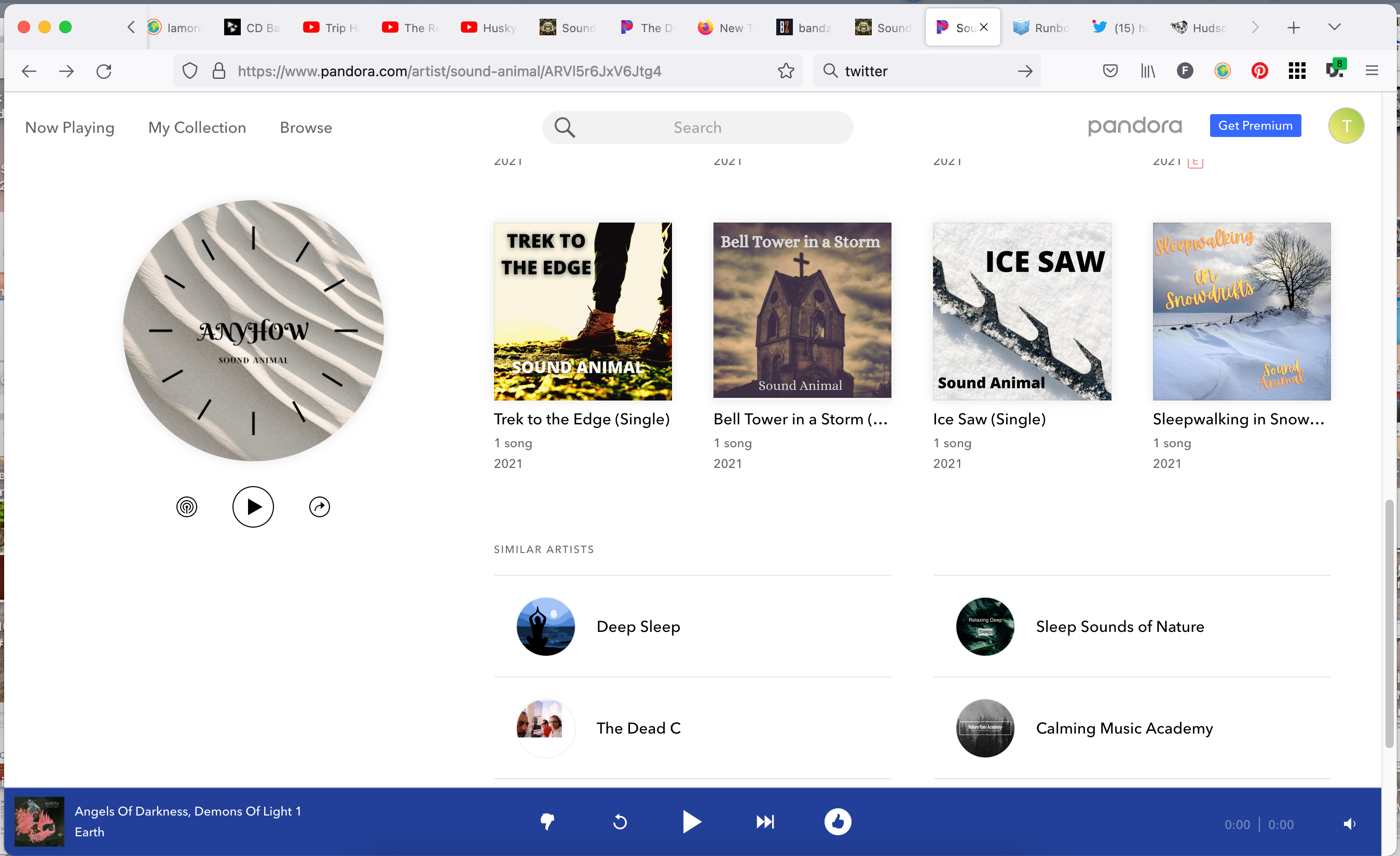Click the thumbs down icon in player bar
Screen dimensions: 1400x856
[x=547, y=821]
